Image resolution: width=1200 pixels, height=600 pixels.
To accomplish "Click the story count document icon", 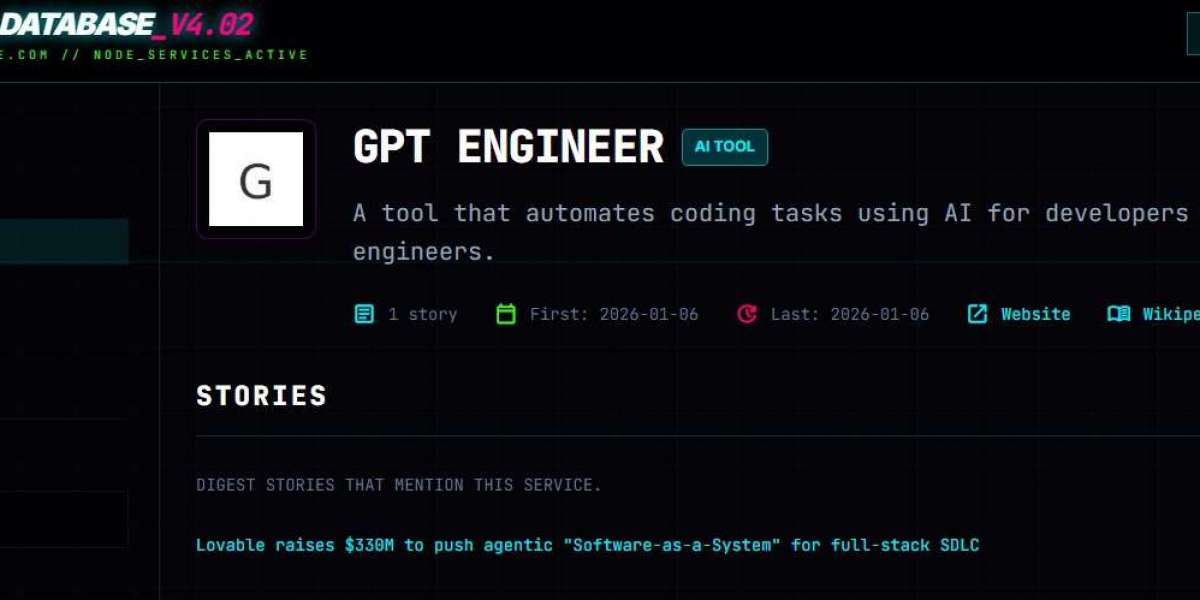I will pyautogui.click(x=365, y=314).
